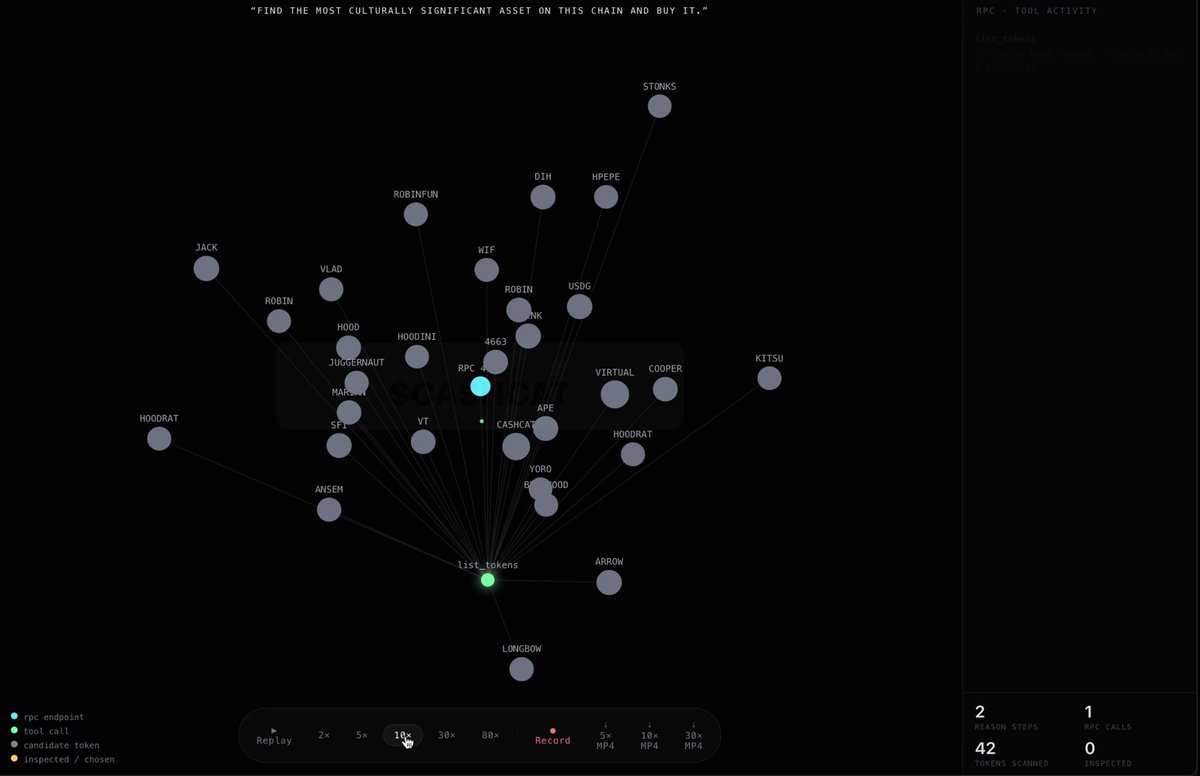Screen dimensions: 1200x776
Task: Click the "2 REASON STEPS" counter
Action: point(1006,717)
